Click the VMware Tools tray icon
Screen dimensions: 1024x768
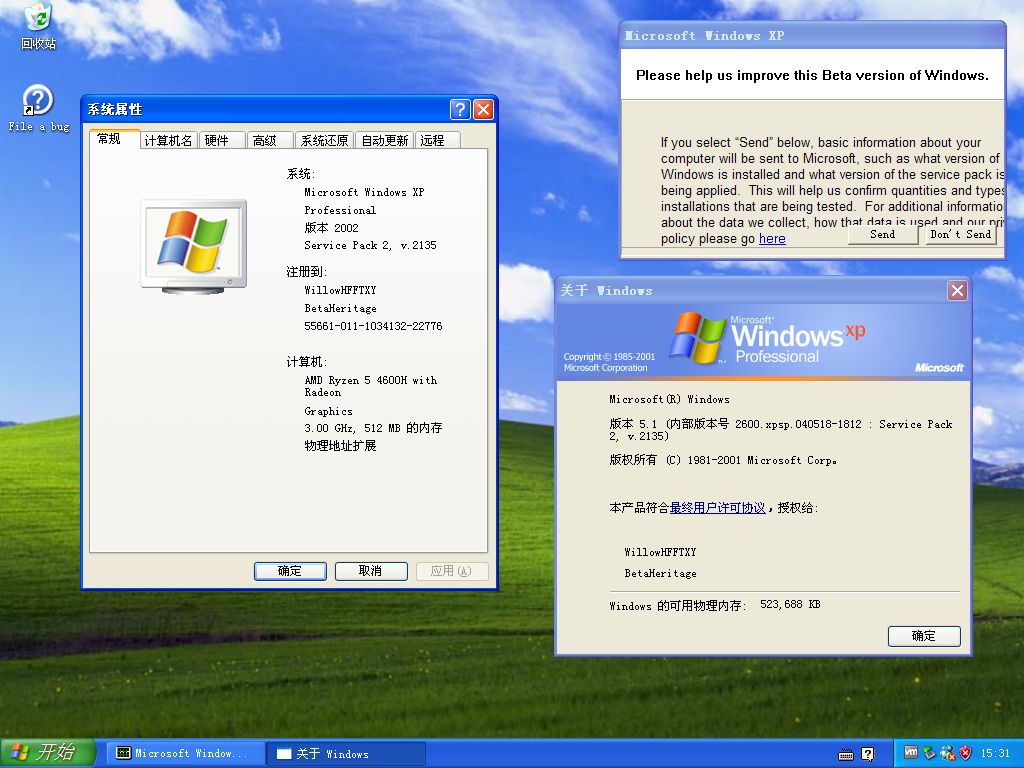pyautogui.click(x=910, y=753)
